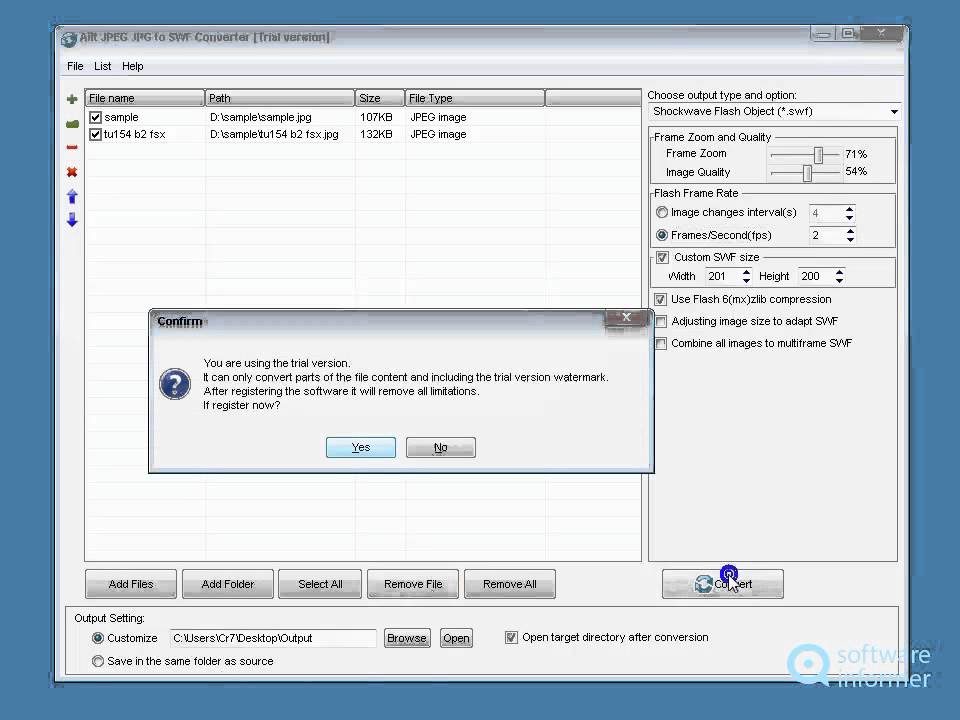Click the red X remove all icon
This screenshot has width=960, height=720.
(x=72, y=172)
